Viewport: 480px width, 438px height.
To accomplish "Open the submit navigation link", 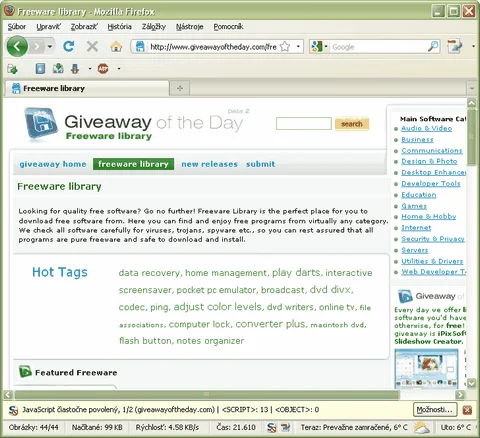I will [261, 164].
